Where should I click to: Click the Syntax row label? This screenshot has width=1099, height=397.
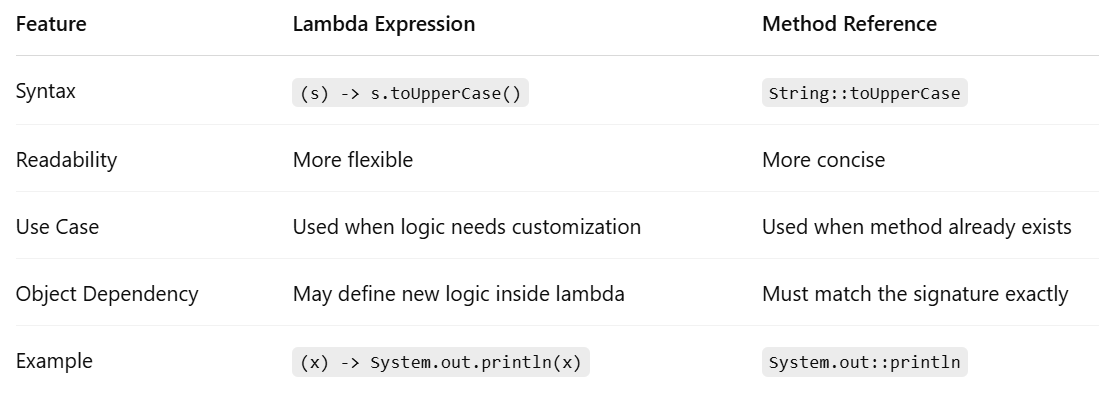coord(46,92)
